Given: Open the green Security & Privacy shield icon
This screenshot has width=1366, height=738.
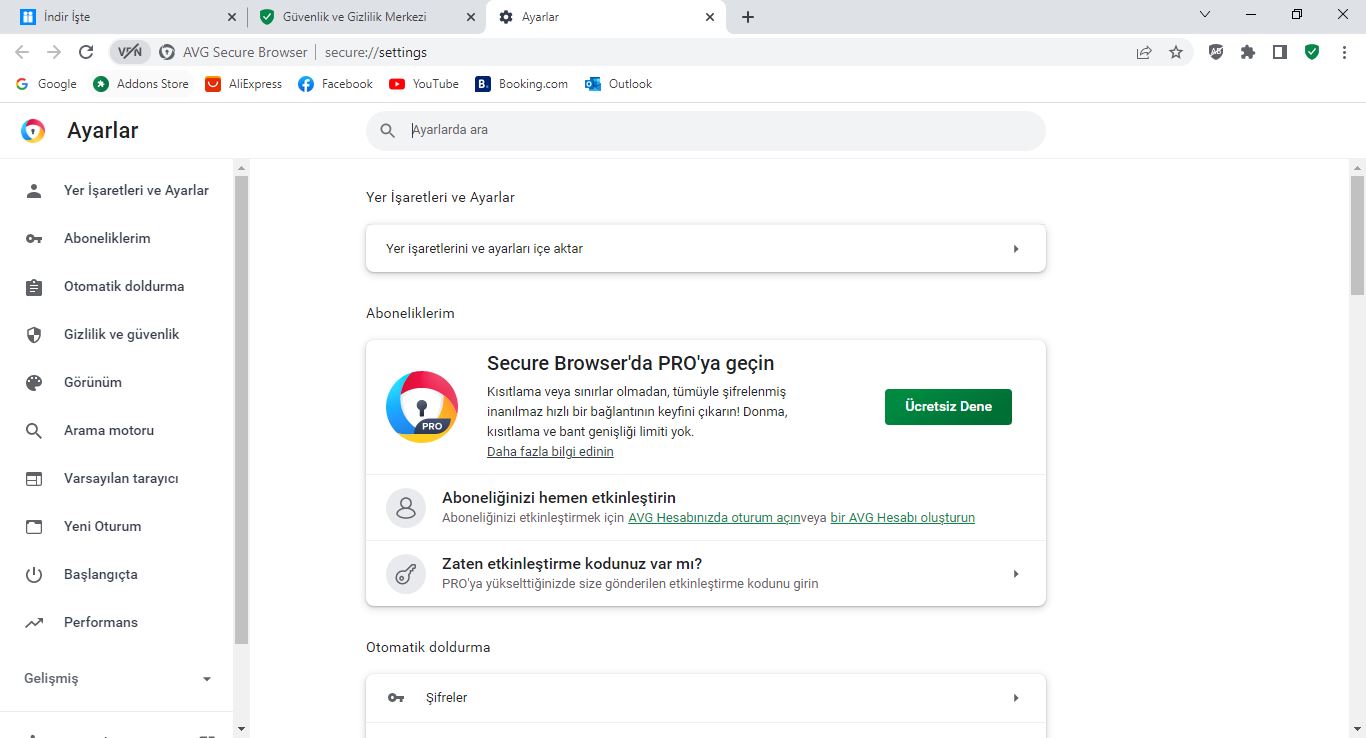Looking at the screenshot, I should 1312,52.
